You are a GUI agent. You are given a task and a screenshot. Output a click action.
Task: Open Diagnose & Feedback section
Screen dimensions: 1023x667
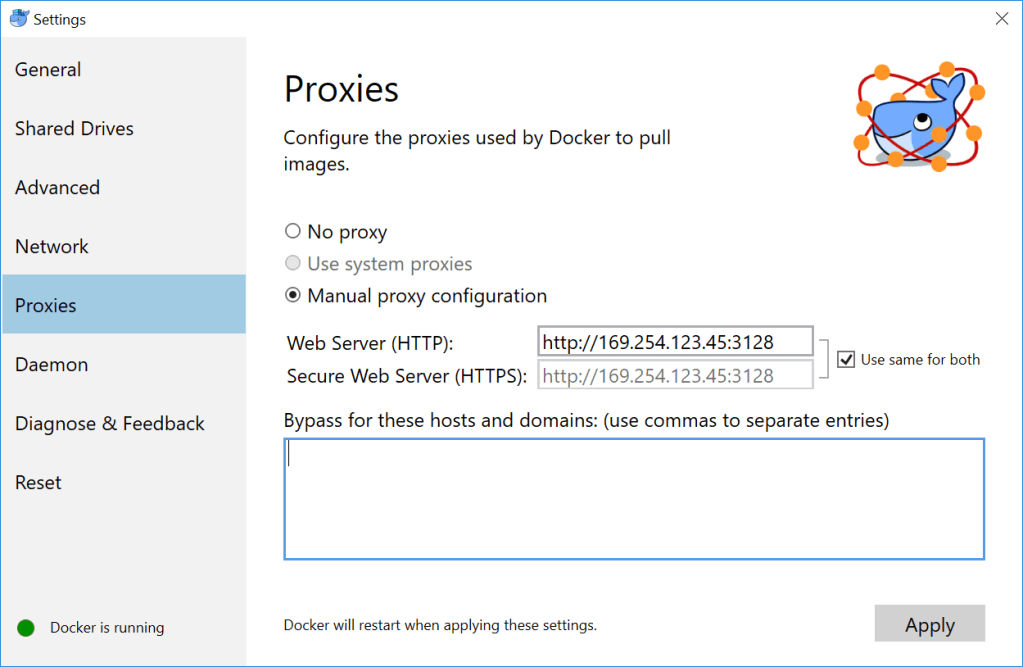[109, 423]
